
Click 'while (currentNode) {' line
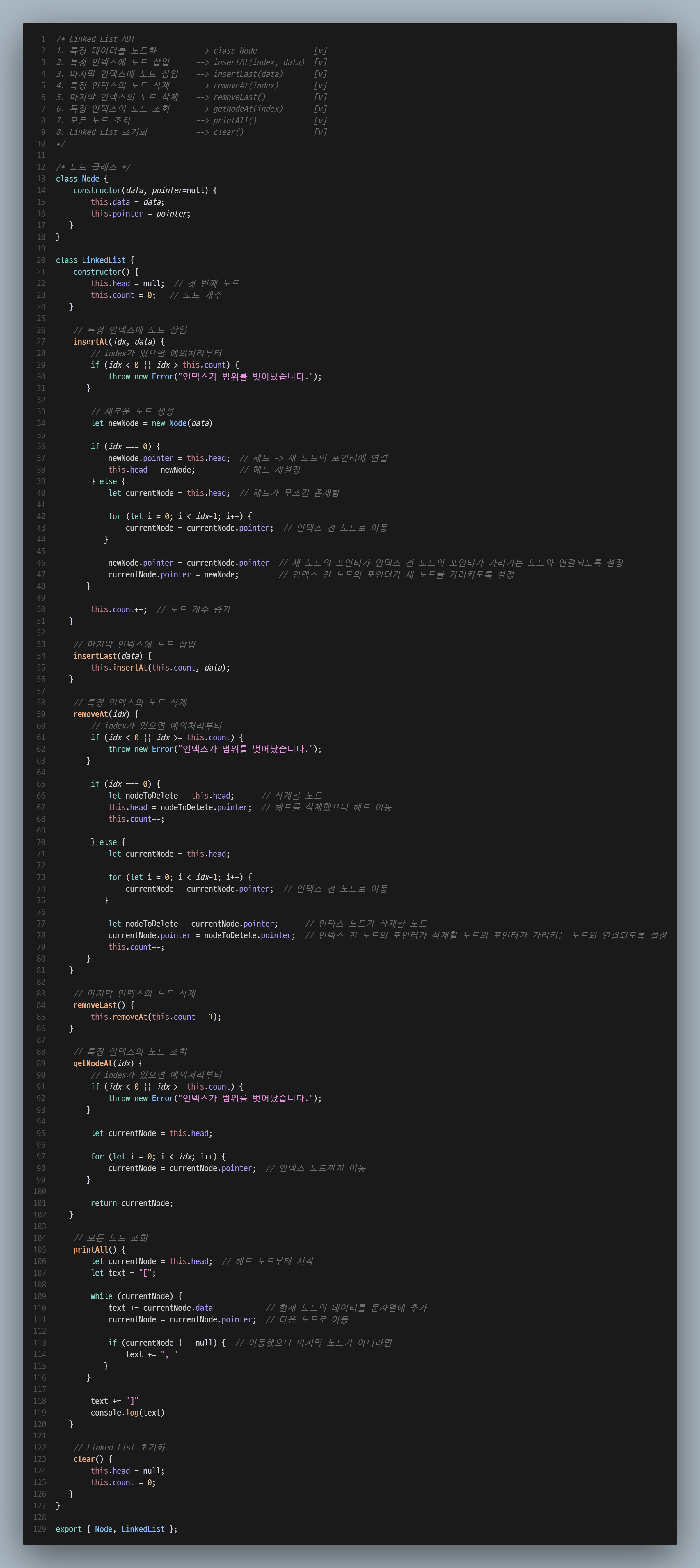coord(136,1296)
